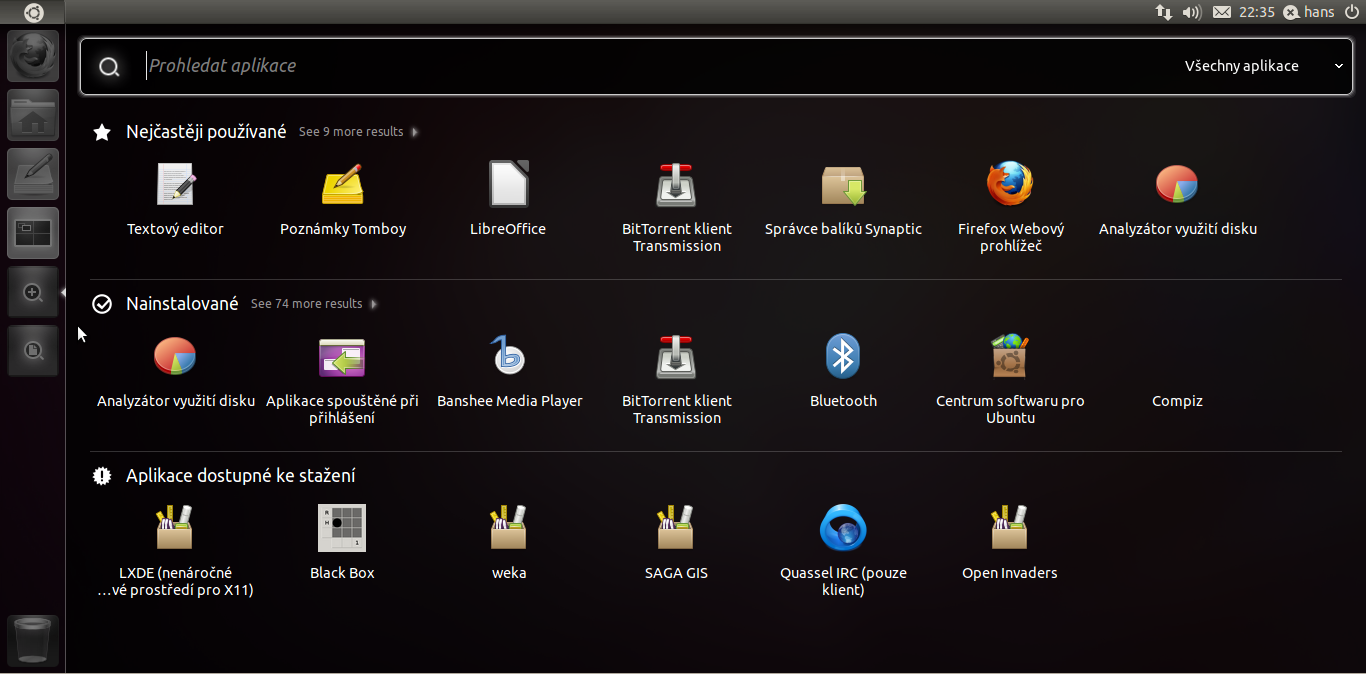This screenshot has height=674, width=1366.
Task: Open Všechny aplikace filter dropdown
Action: [x=1263, y=66]
